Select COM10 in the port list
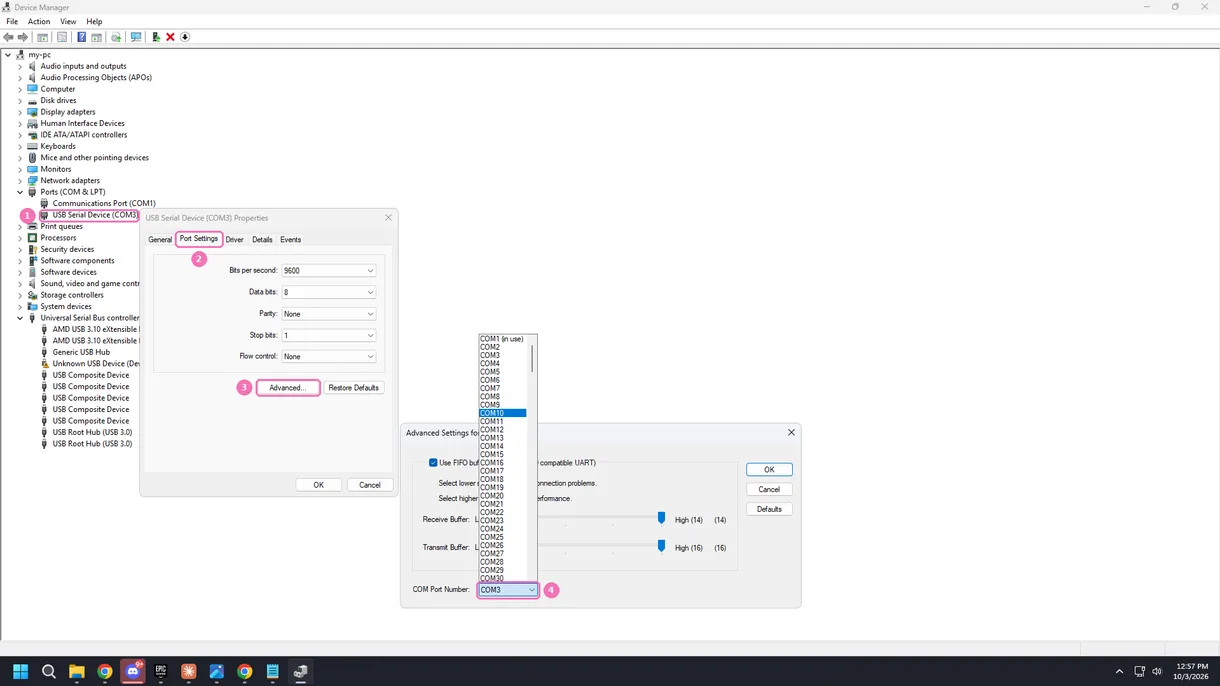1220x686 pixels. click(x=502, y=413)
